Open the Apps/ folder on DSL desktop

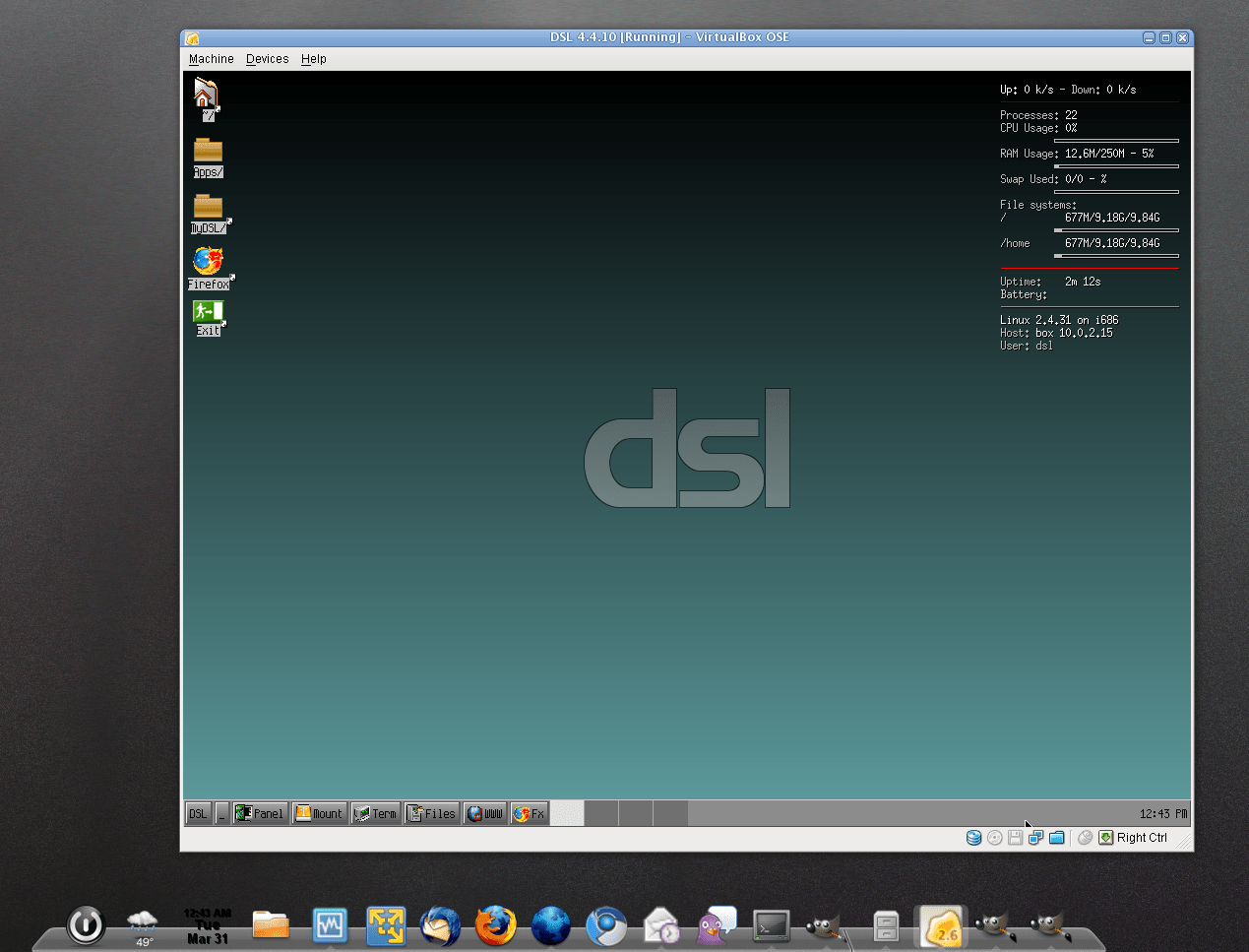point(208,158)
